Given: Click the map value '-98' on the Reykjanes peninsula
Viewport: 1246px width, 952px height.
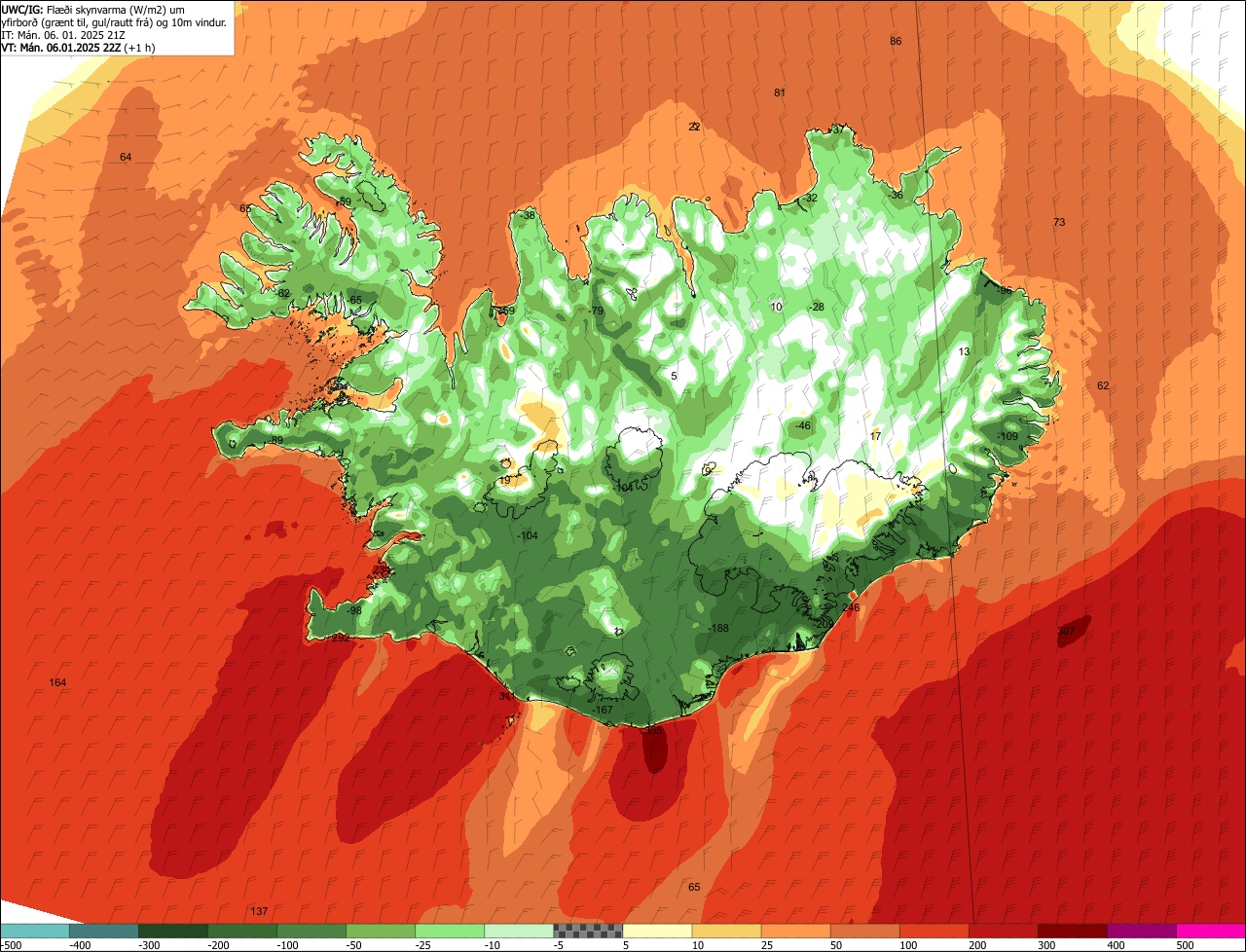Looking at the screenshot, I should (353, 610).
